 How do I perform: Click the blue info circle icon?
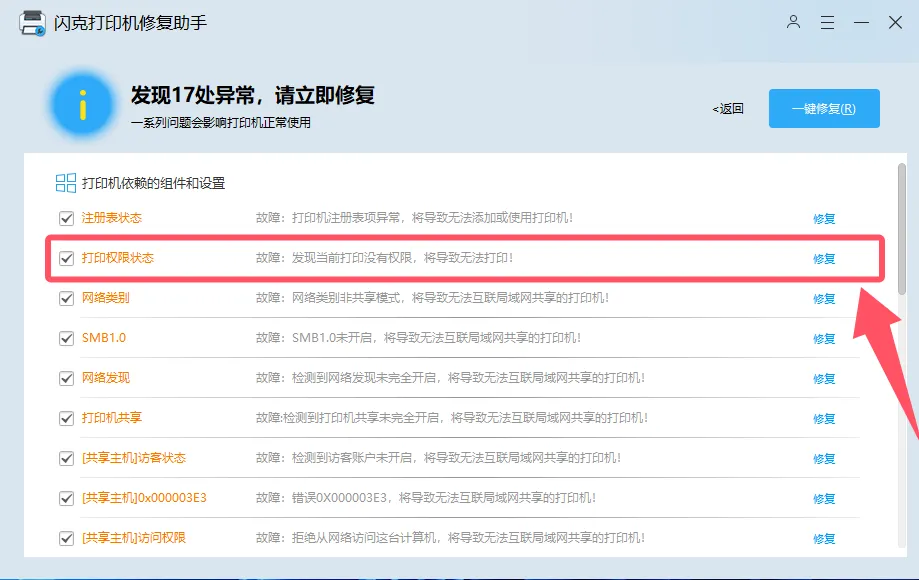click(x=82, y=105)
